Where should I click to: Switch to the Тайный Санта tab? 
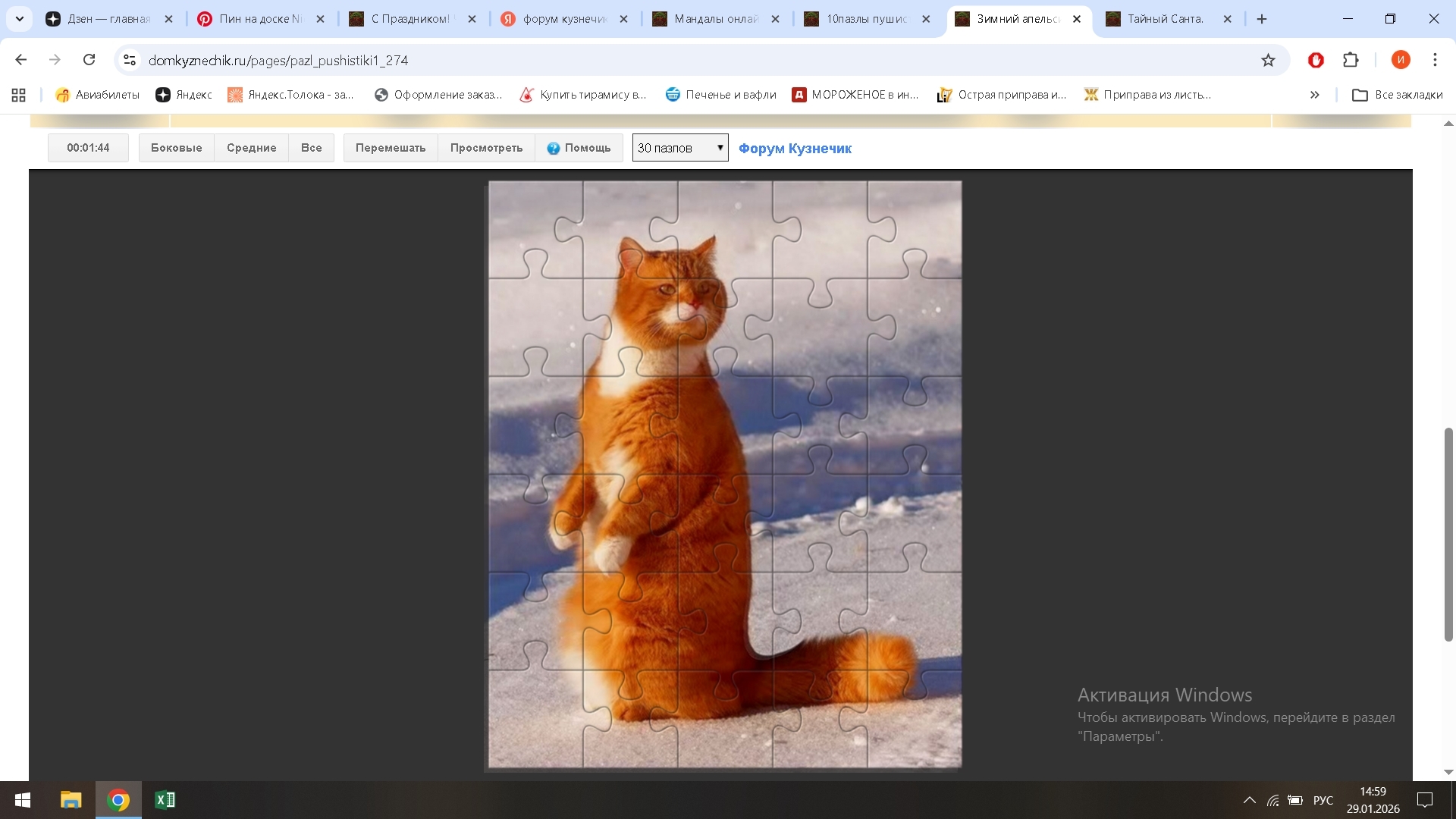(1164, 19)
